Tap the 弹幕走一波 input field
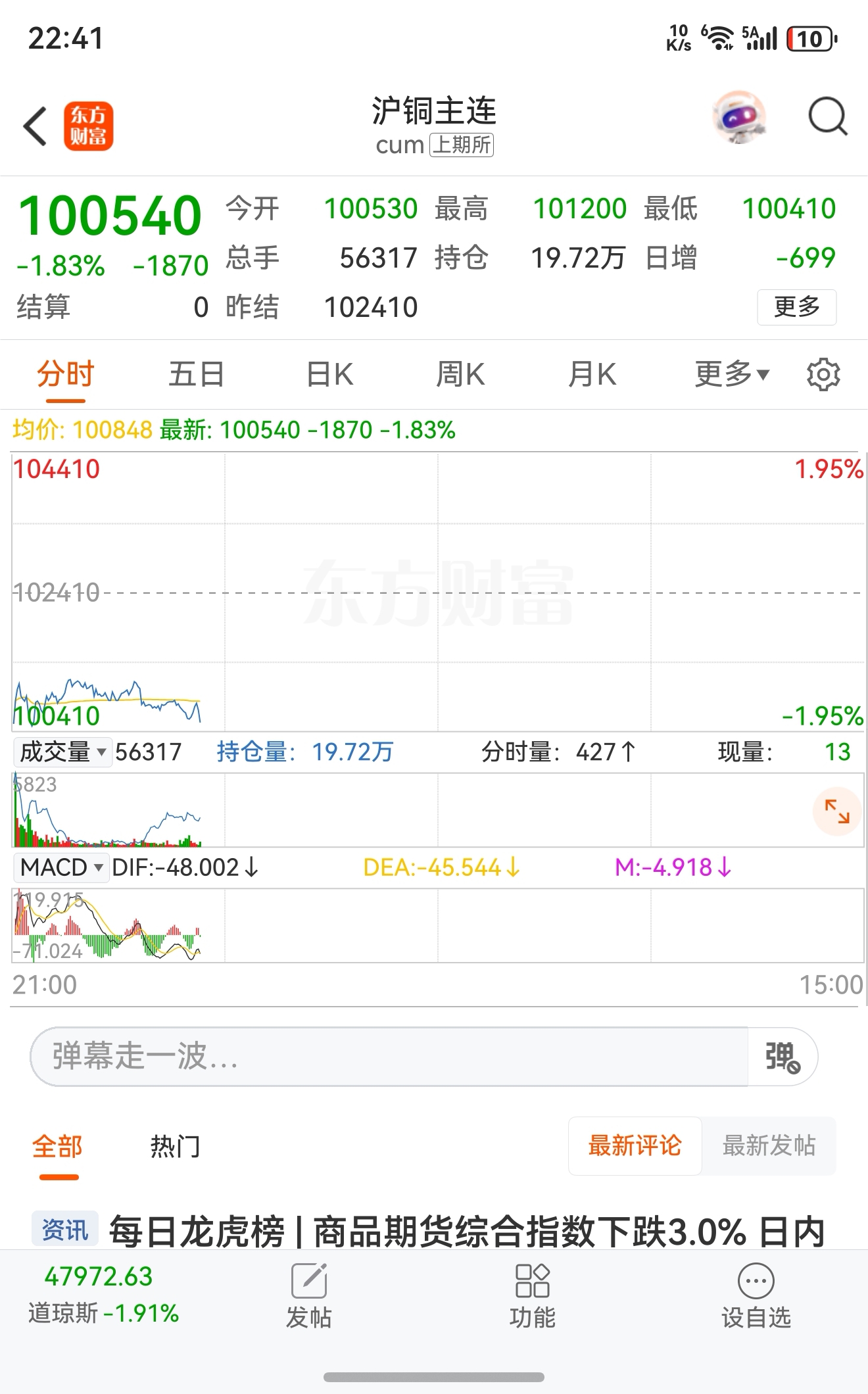The height and width of the screenshot is (1394, 868). pyautogui.click(x=388, y=1057)
